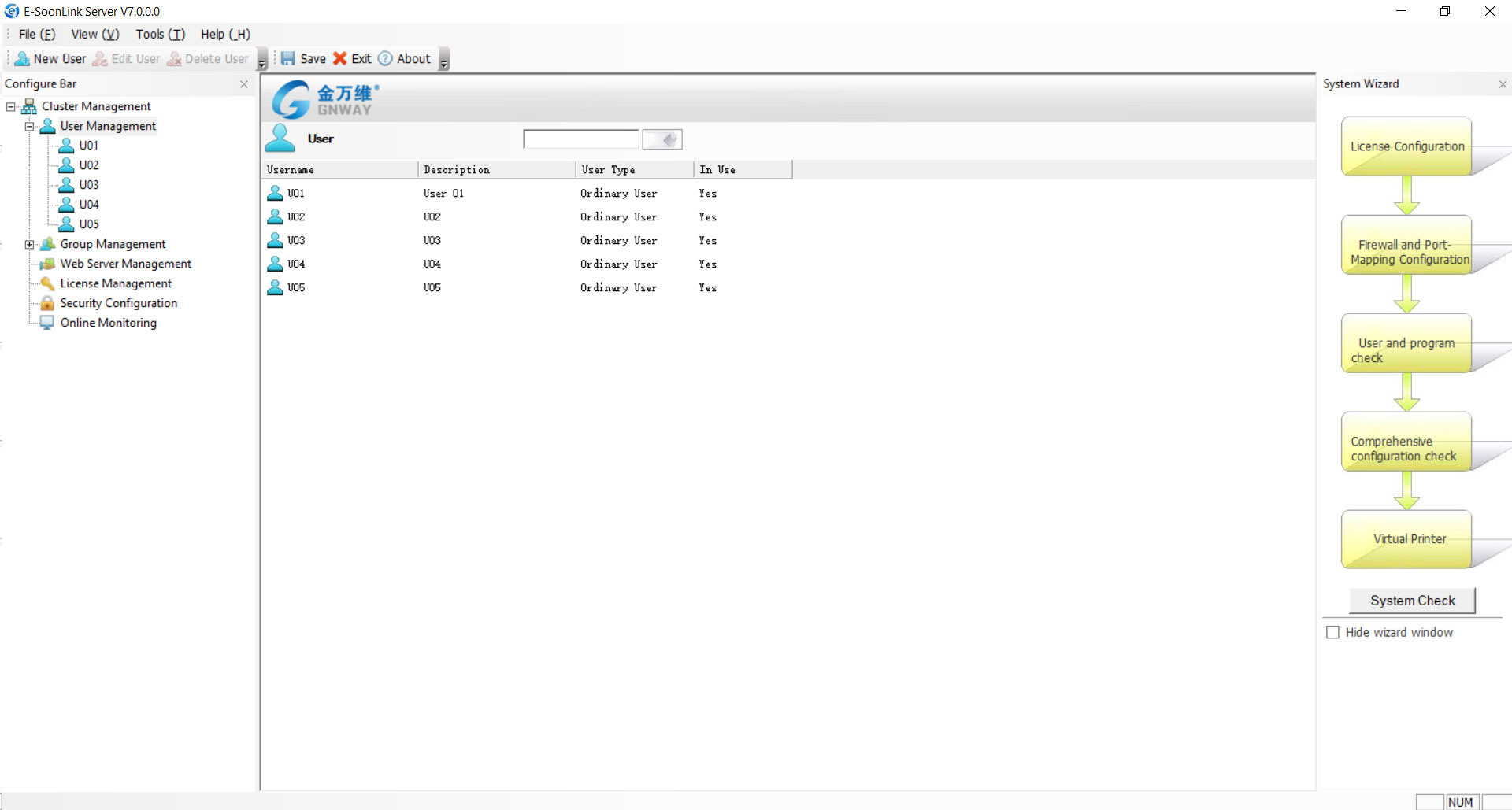Viewport: 1512px width, 810px height.
Task: Enable Hide wizard window checkbox
Action: 1332,632
